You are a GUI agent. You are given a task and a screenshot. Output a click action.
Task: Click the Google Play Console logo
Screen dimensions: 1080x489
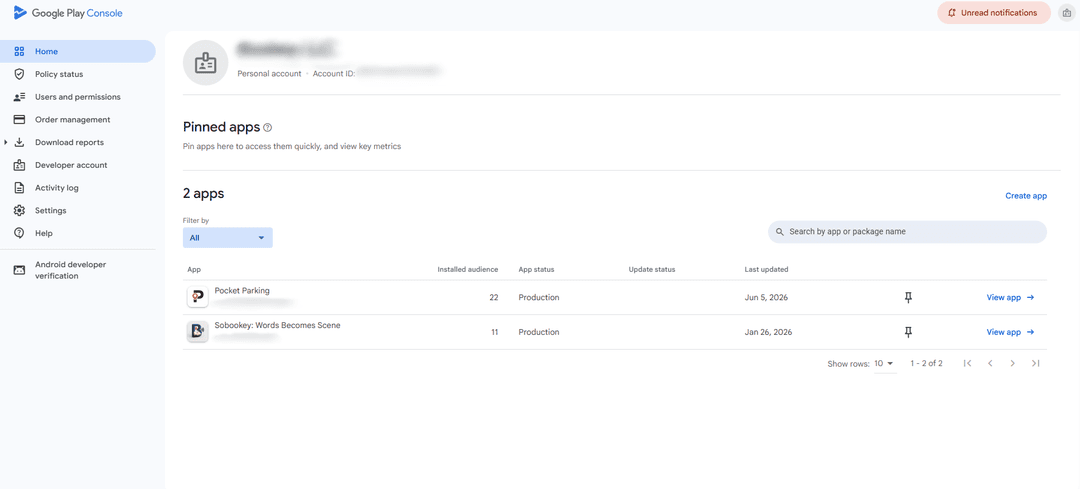[68, 13]
